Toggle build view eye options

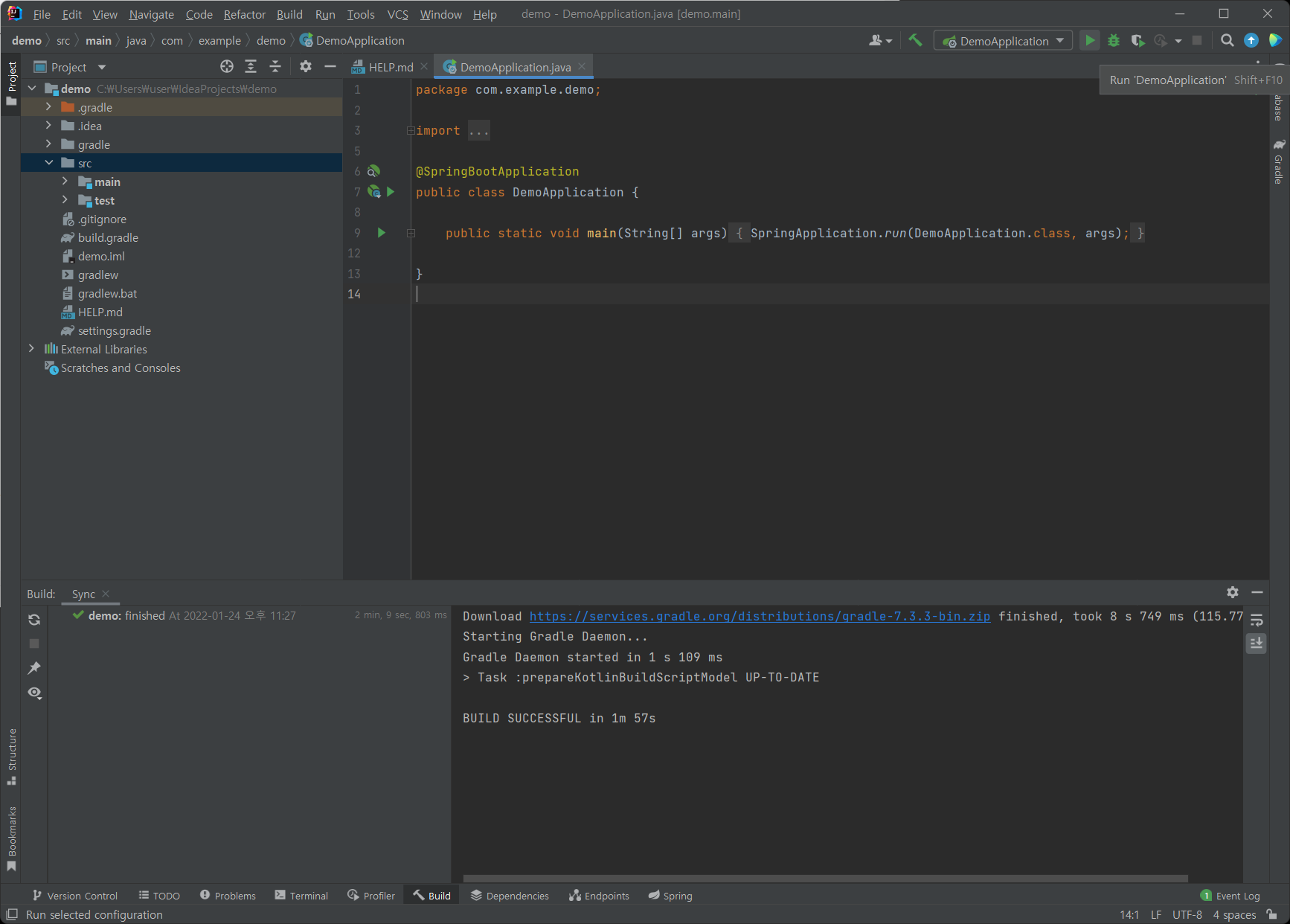[x=34, y=693]
